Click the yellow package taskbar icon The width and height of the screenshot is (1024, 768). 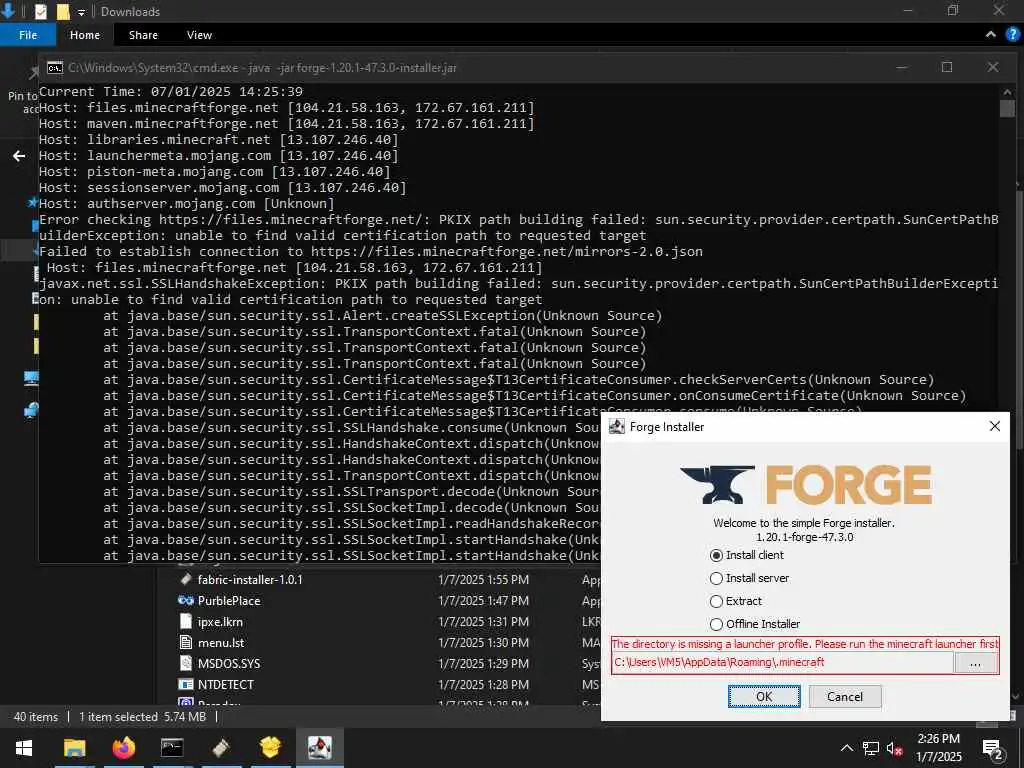[270, 748]
